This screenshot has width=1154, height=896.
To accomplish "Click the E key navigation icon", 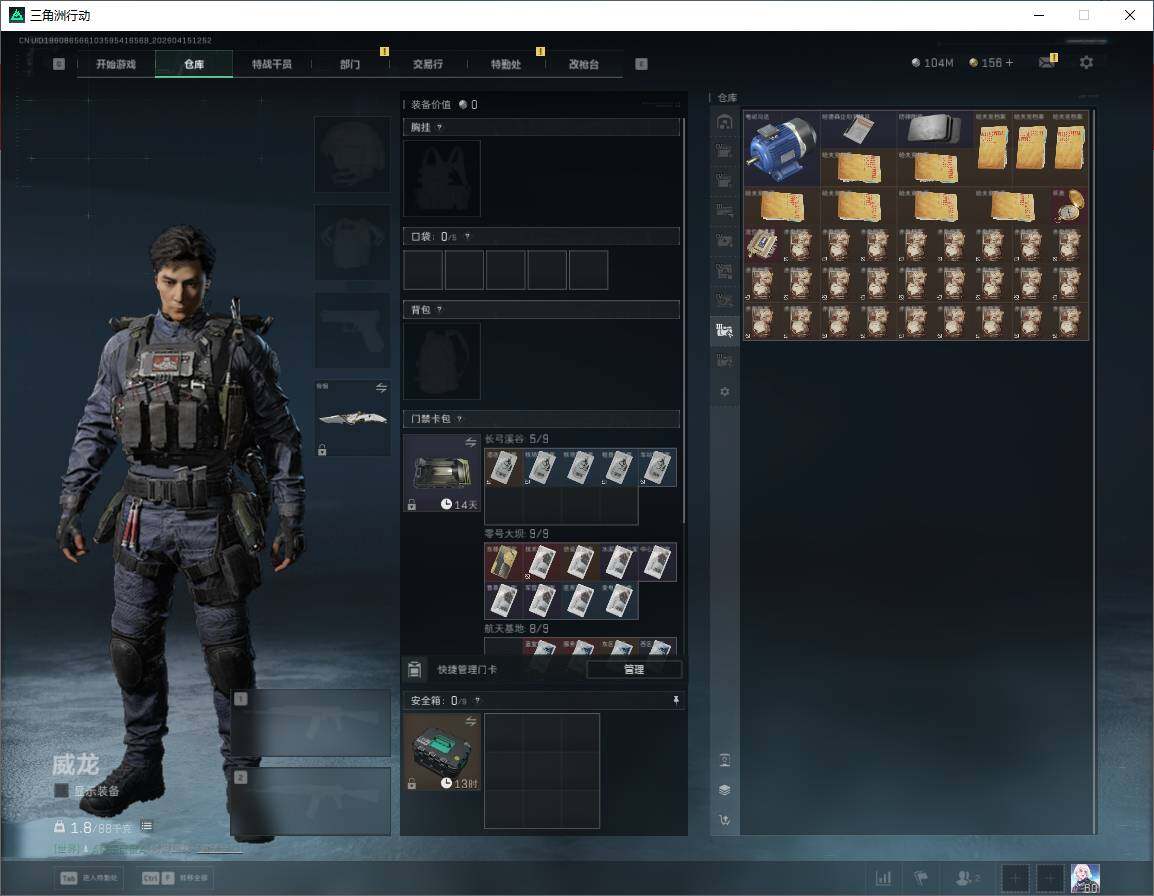I will [641, 64].
